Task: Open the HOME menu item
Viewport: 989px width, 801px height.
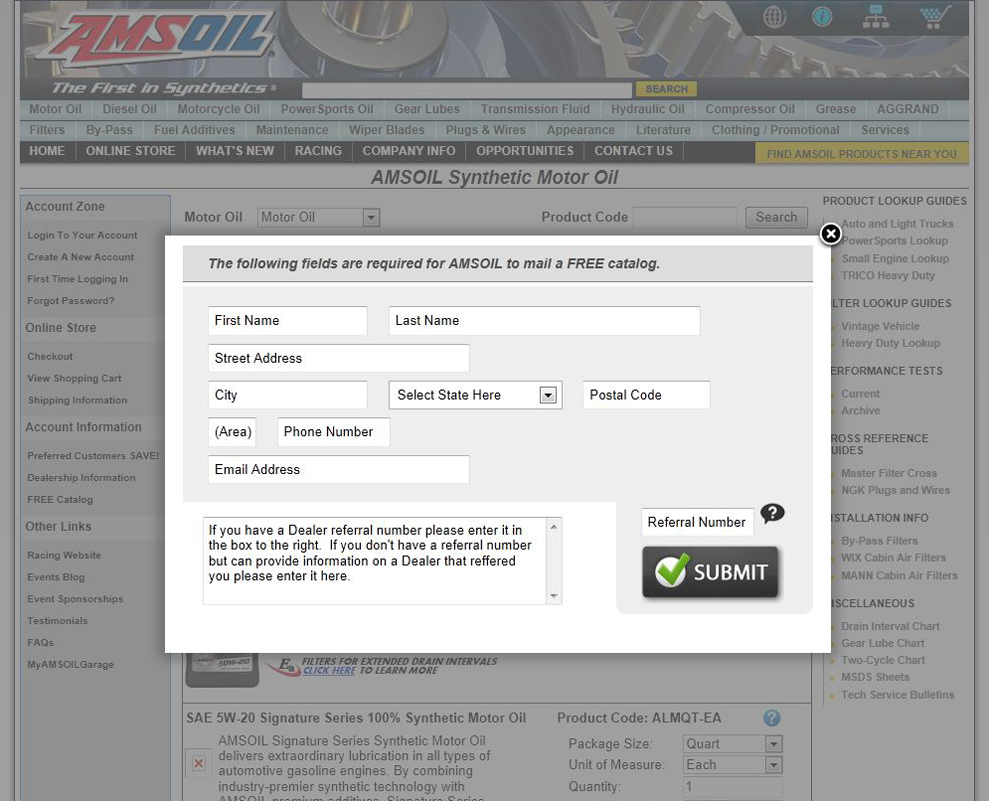Action: (47, 151)
